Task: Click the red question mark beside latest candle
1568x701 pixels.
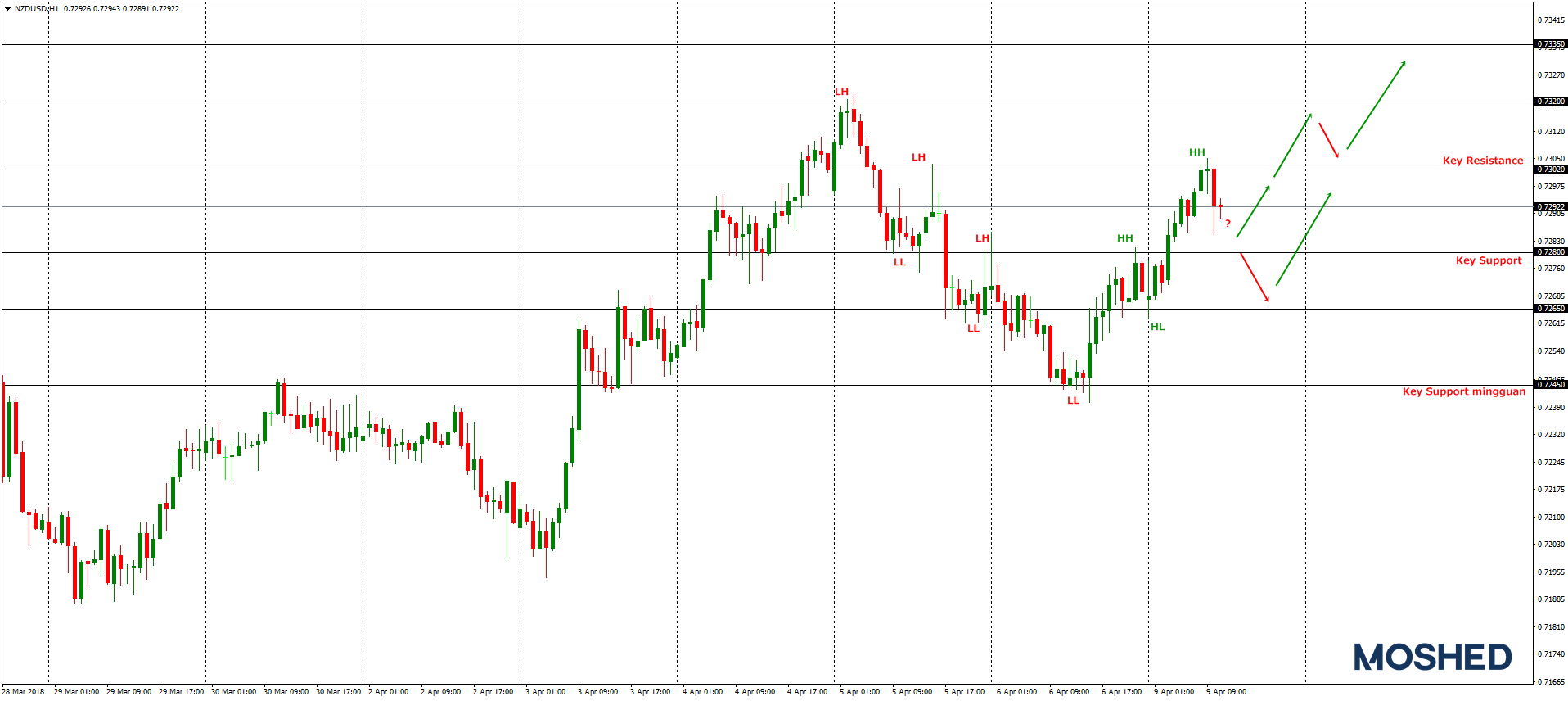Action: pos(1228,224)
